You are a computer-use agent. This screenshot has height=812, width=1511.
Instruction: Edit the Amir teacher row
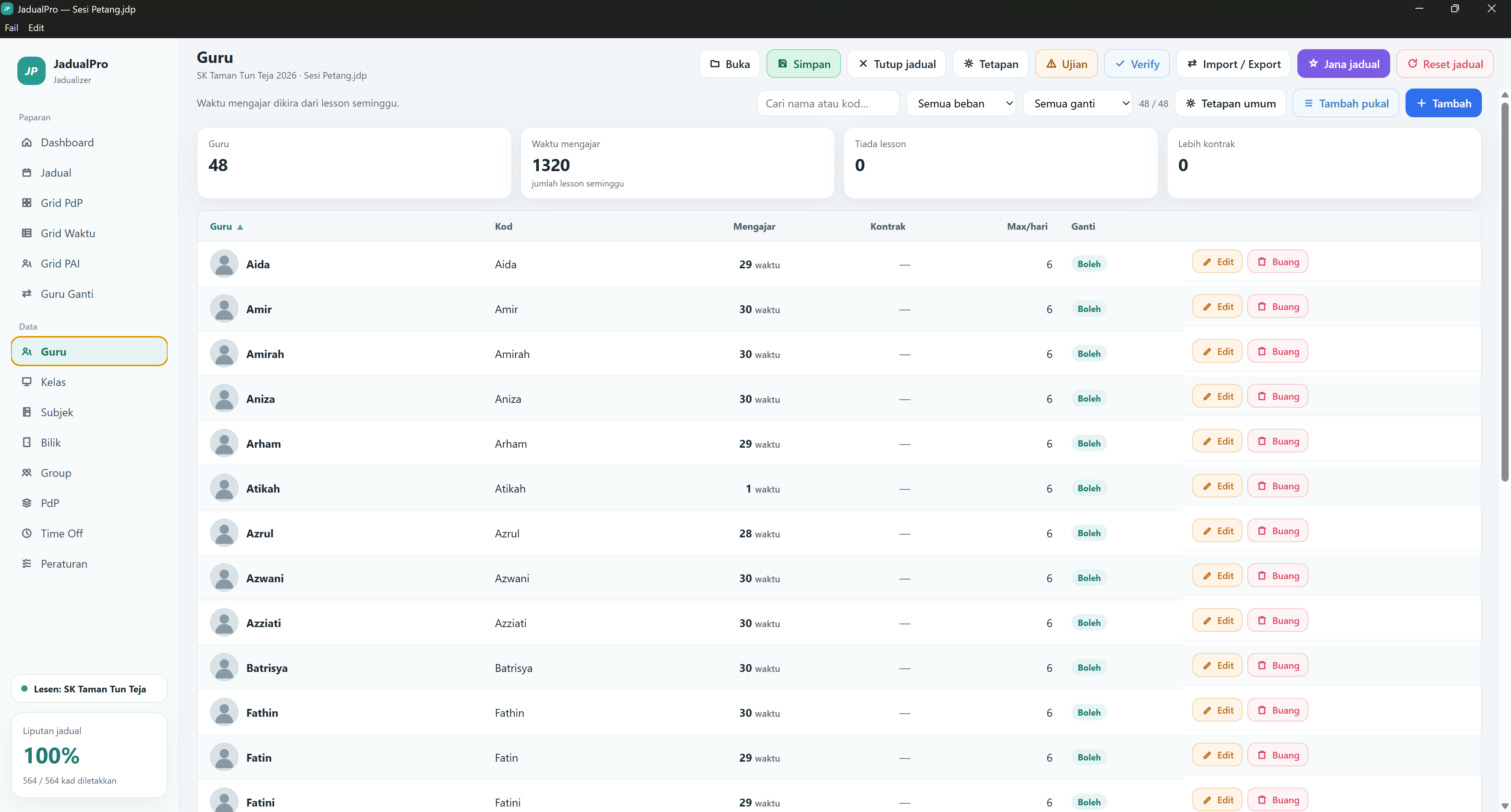coord(1217,306)
